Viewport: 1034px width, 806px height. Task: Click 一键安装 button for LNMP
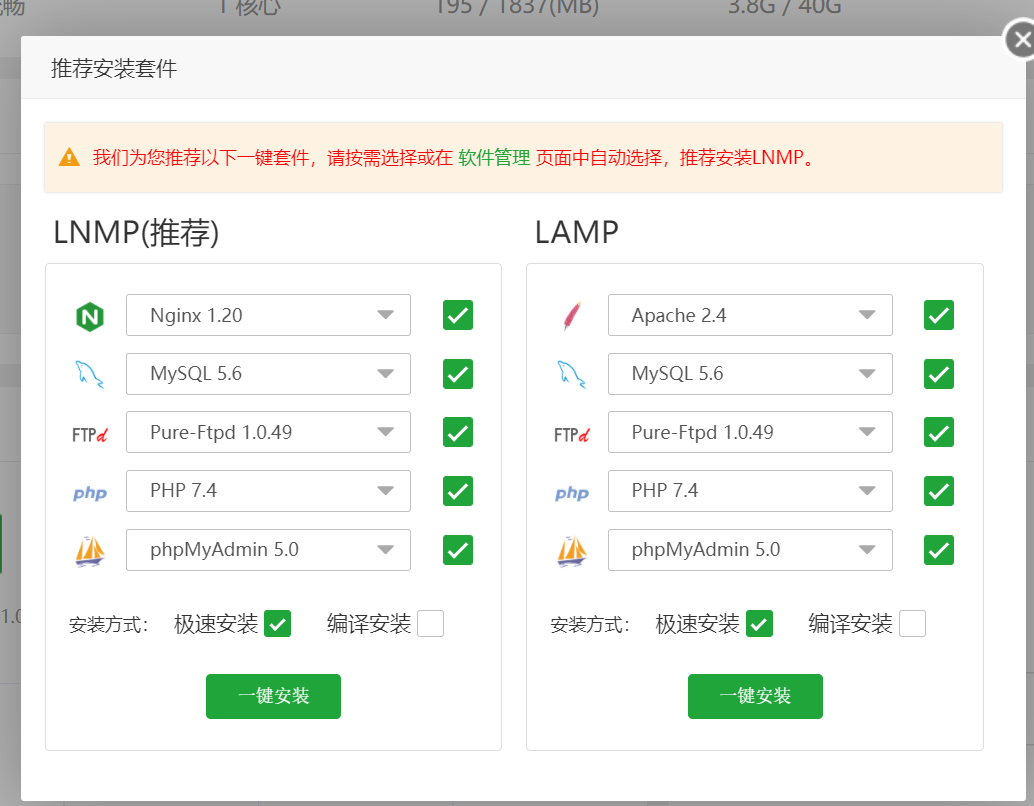pyautogui.click(x=273, y=696)
